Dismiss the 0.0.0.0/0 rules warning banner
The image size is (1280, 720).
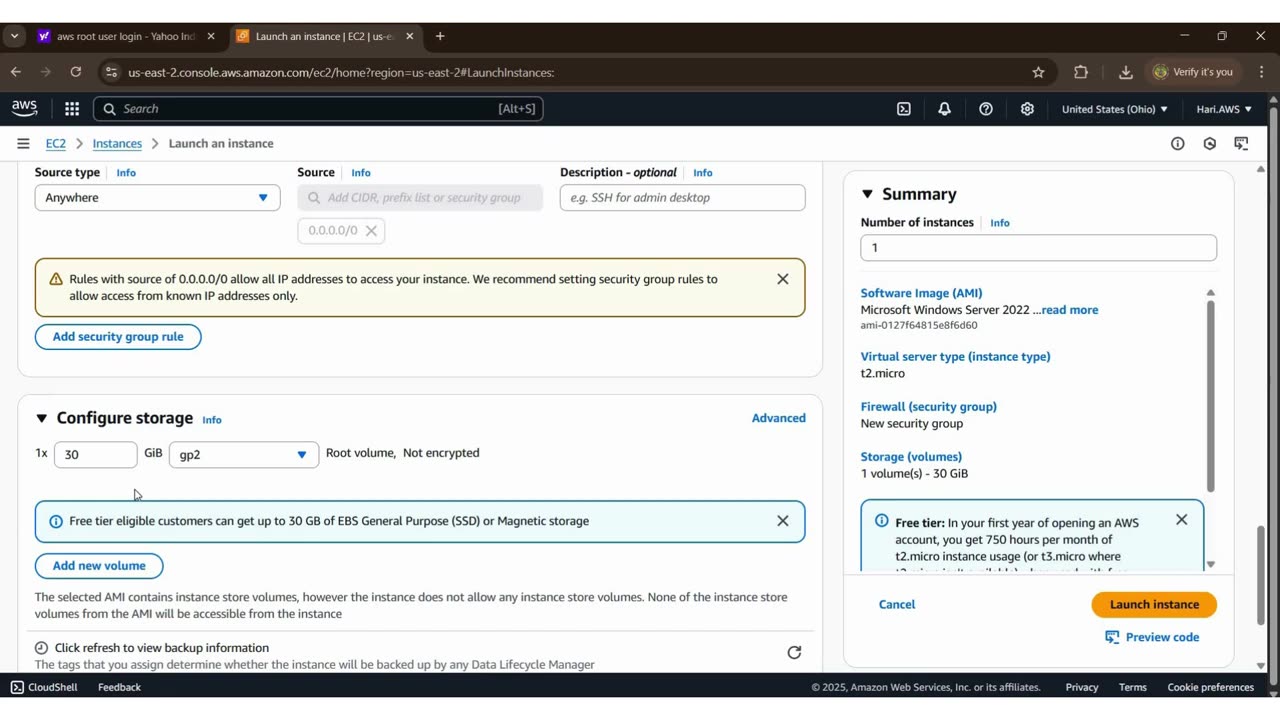(x=783, y=279)
